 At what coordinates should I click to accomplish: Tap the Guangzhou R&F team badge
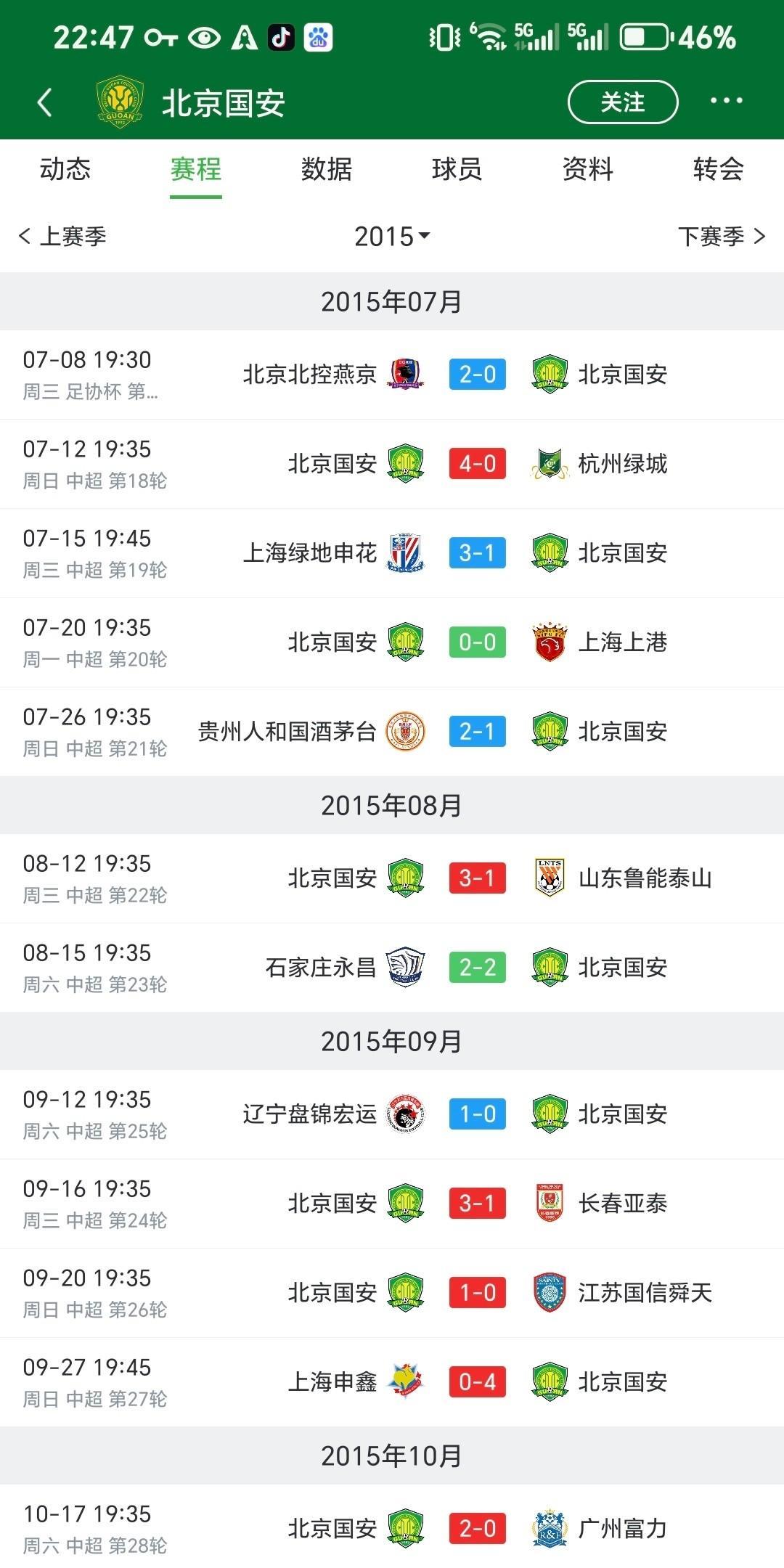click(550, 1528)
